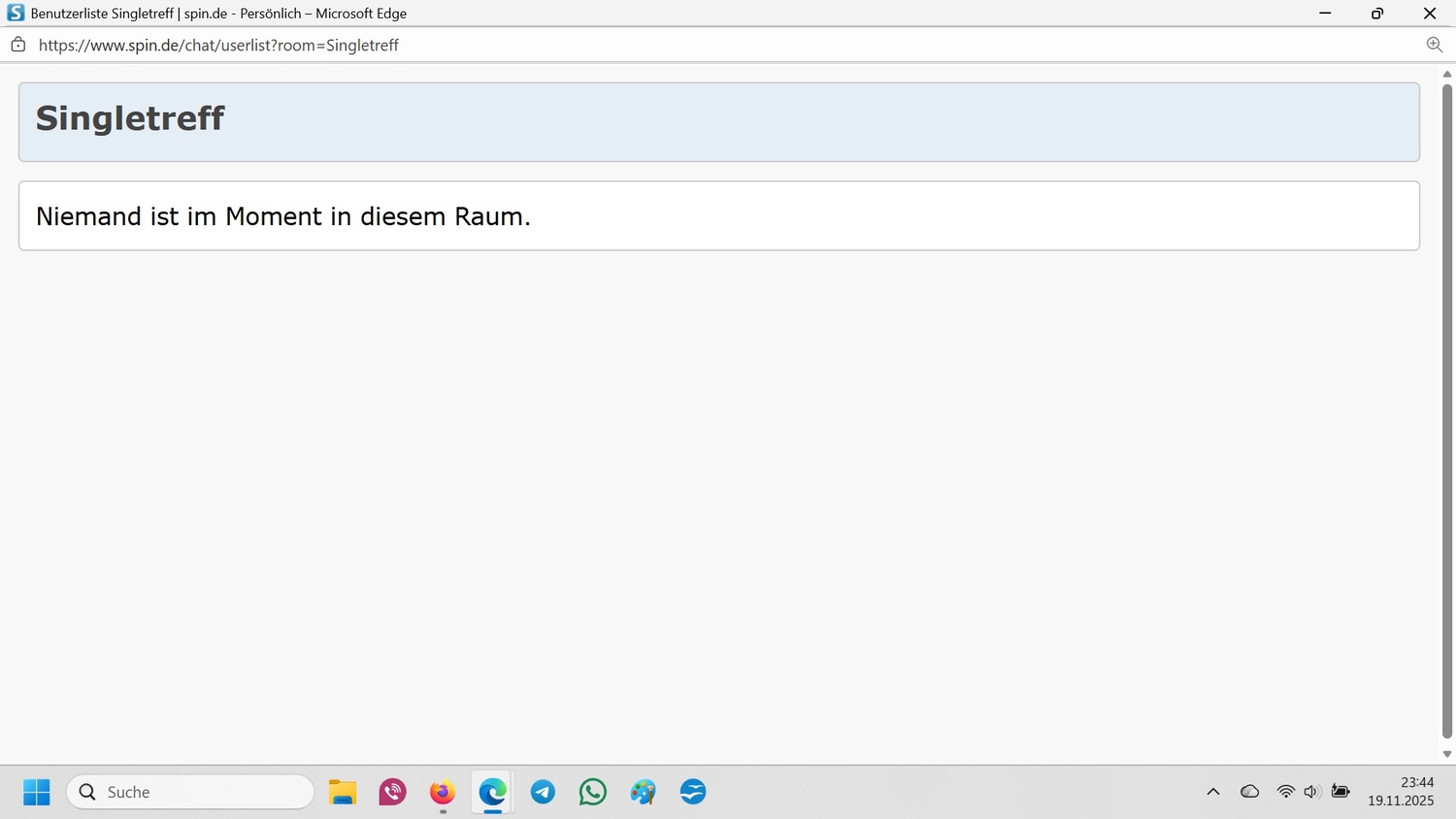The image size is (1456, 819).
Task: Open WhatsApp from the taskbar
Action: point(593,792)
